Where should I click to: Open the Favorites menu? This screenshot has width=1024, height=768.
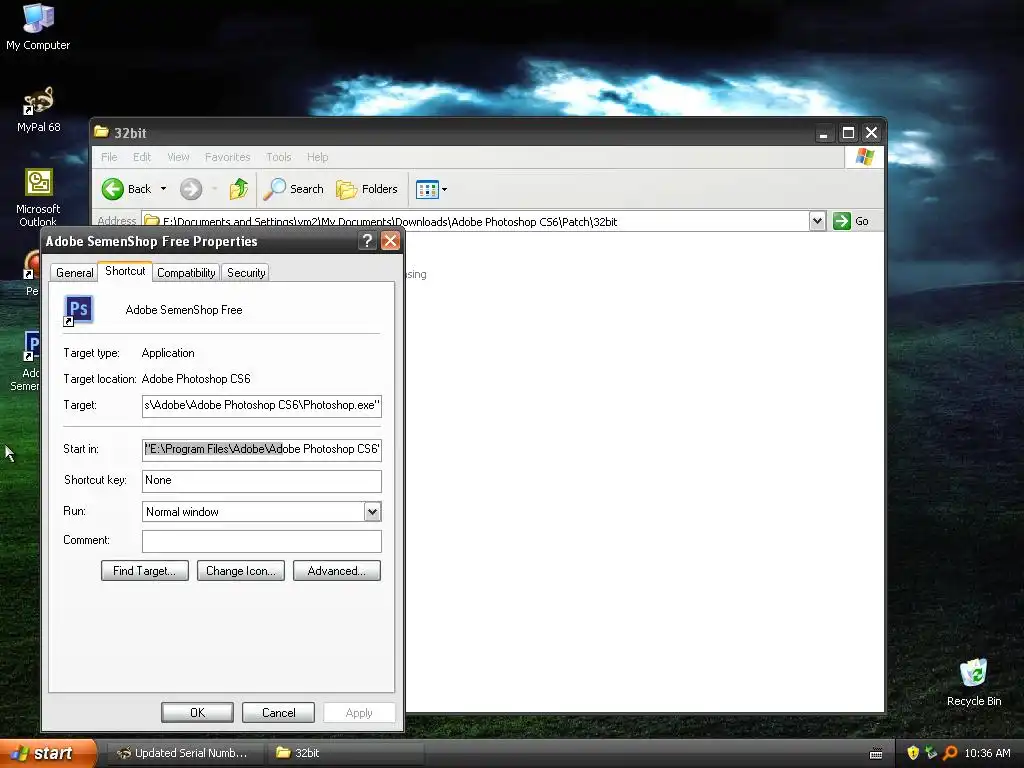tap(227, 157)
